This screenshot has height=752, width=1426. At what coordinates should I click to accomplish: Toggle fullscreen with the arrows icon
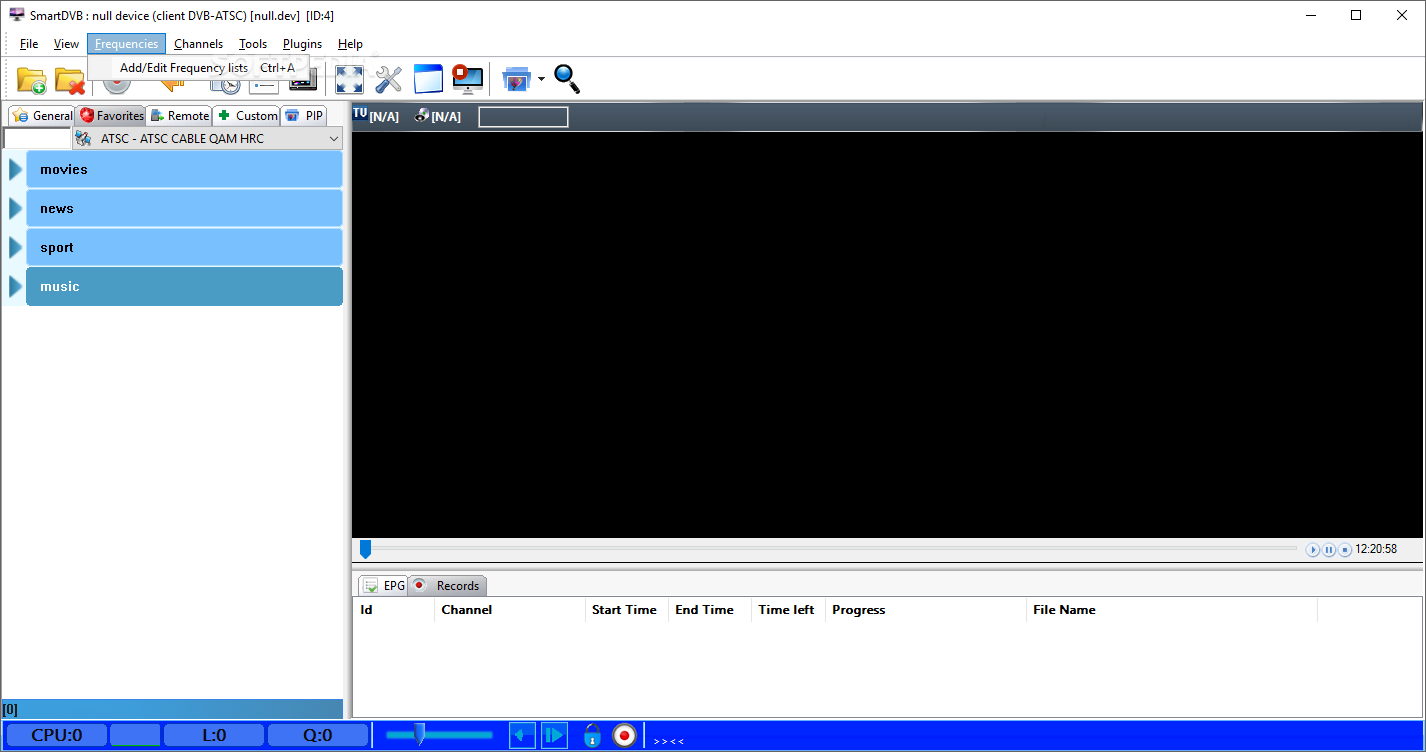click(349, 79)
